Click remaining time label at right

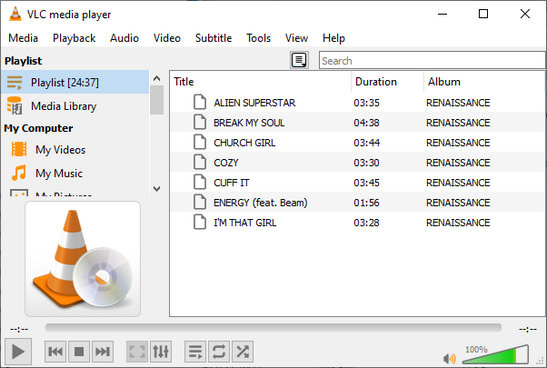527,329
